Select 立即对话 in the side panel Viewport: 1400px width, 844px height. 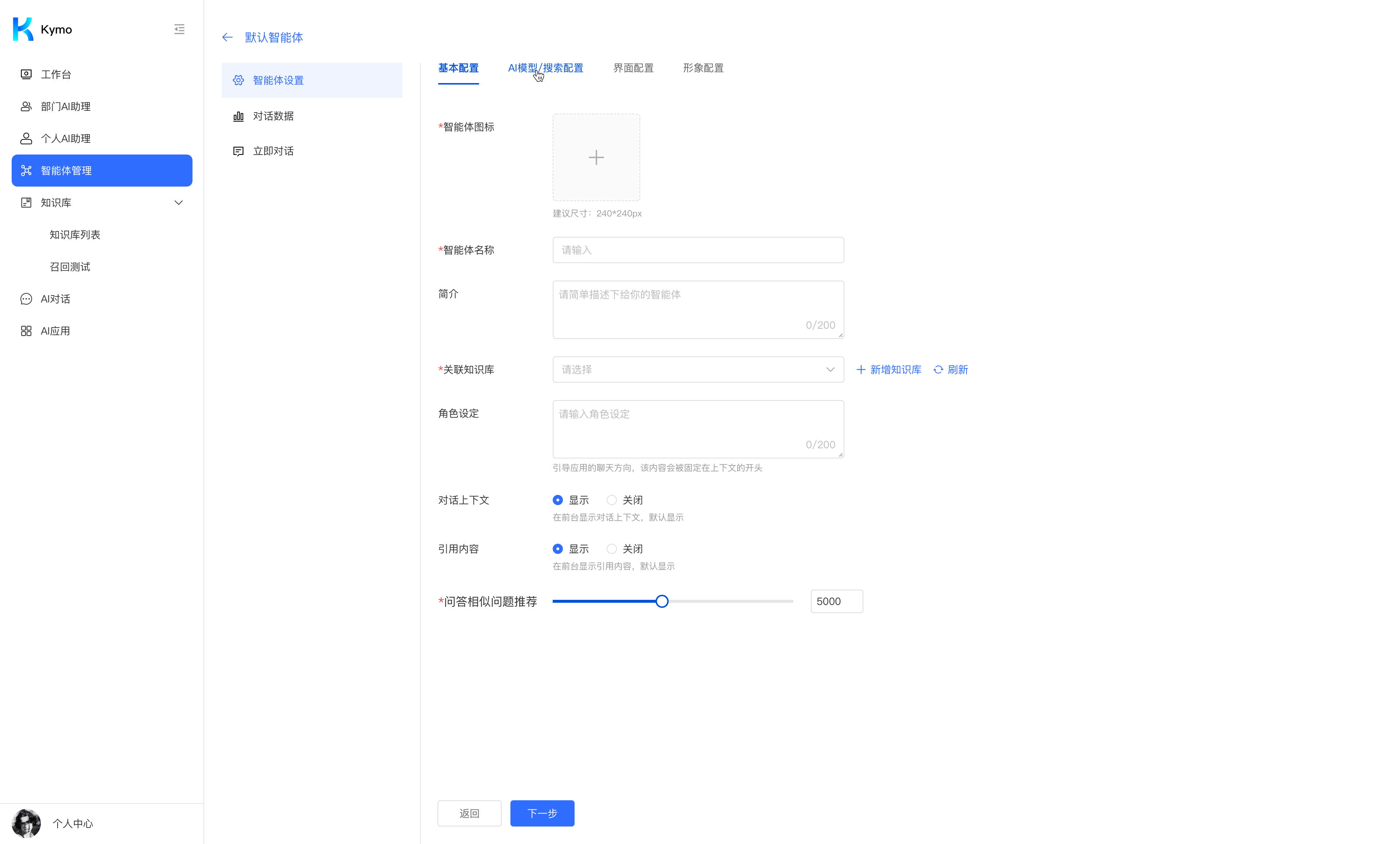312,151
